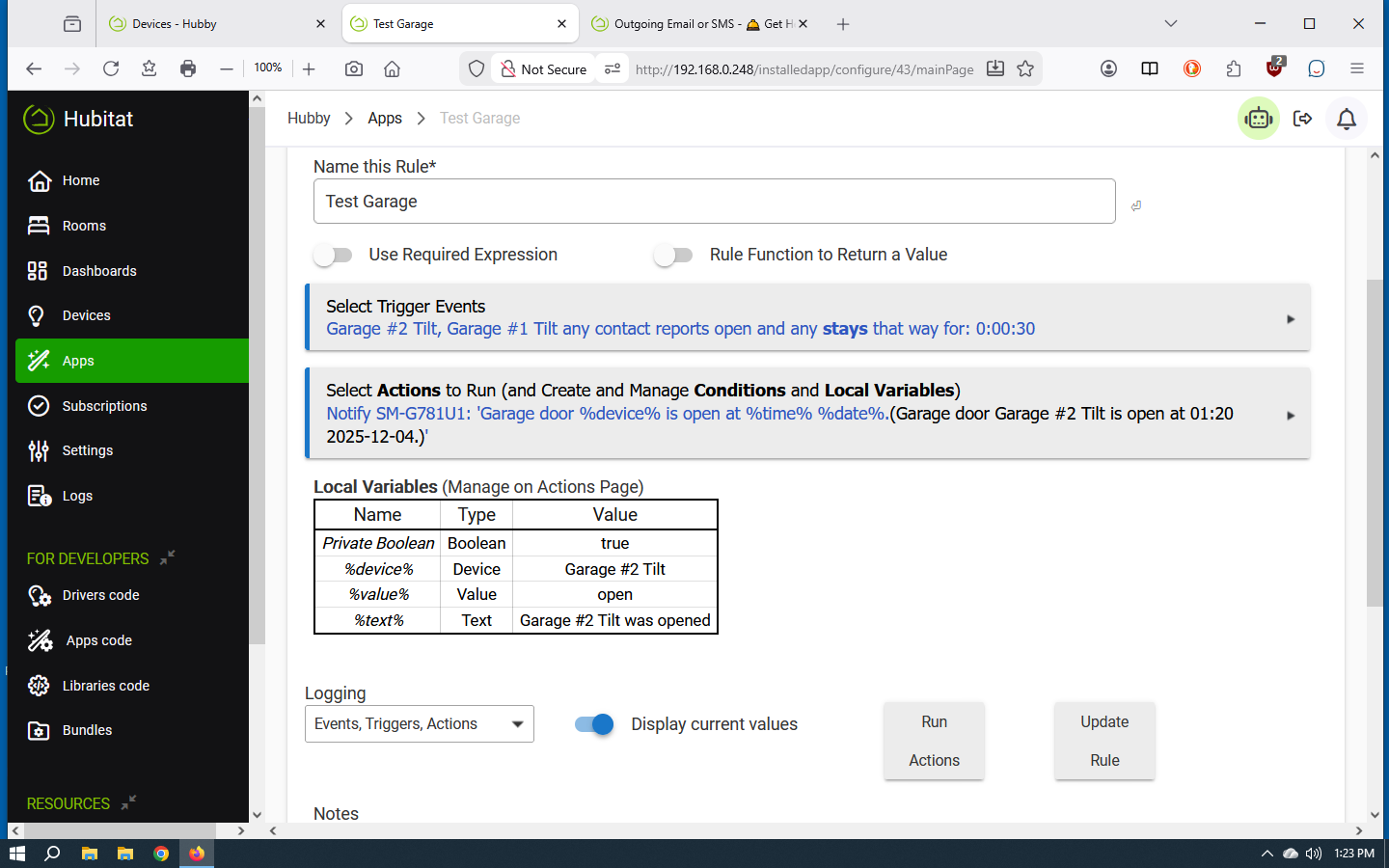The image size is (1389, 868).
Task: Click the browser screenshot camera icon
Action: coord(354,68)
